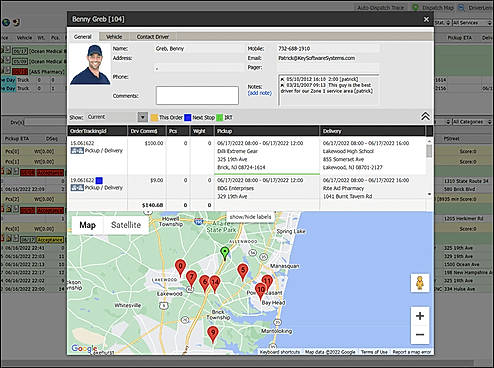Zoom out on the map

420,334
